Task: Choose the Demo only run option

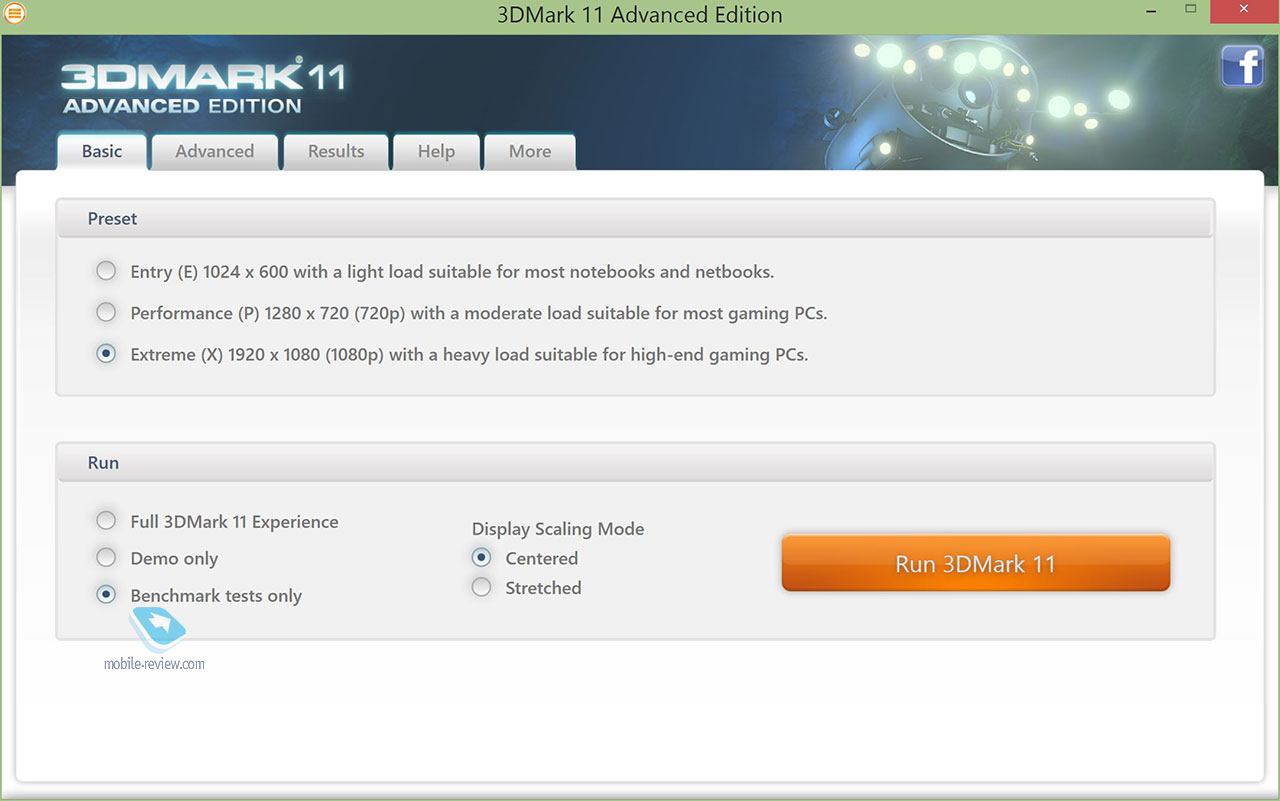Action: (x=106, y=558)
